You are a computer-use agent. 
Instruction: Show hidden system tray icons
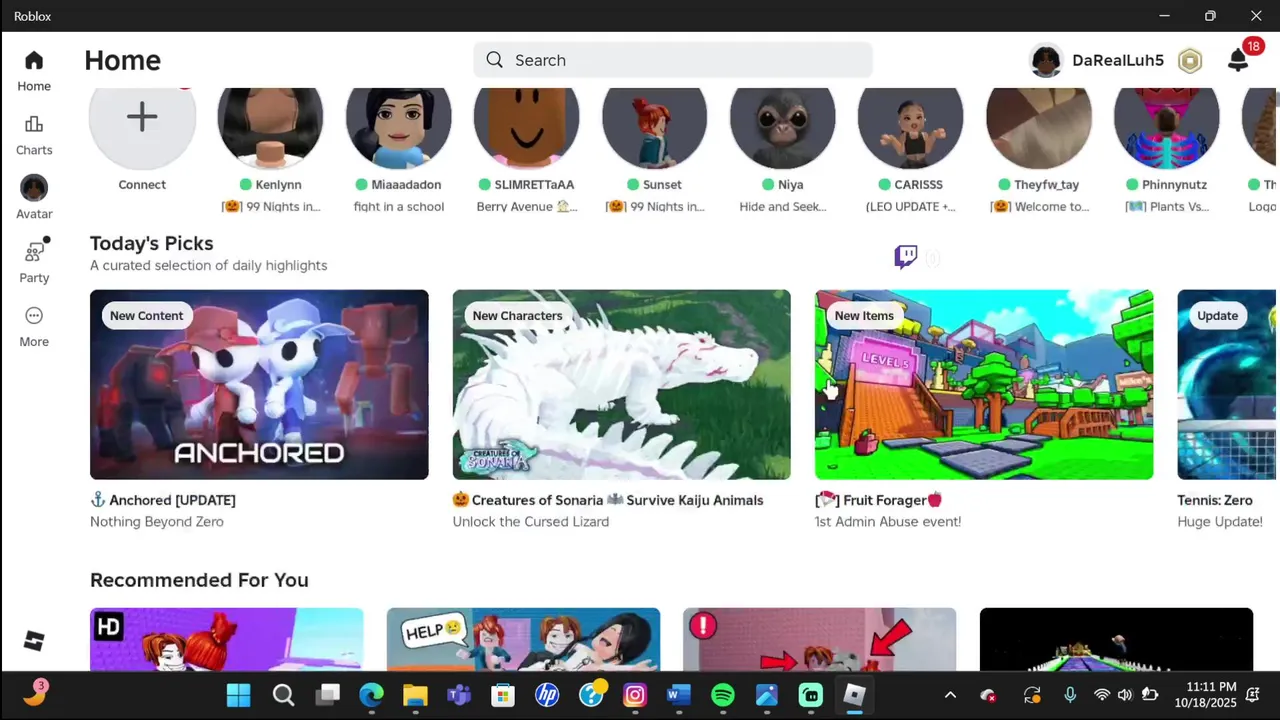950,695
